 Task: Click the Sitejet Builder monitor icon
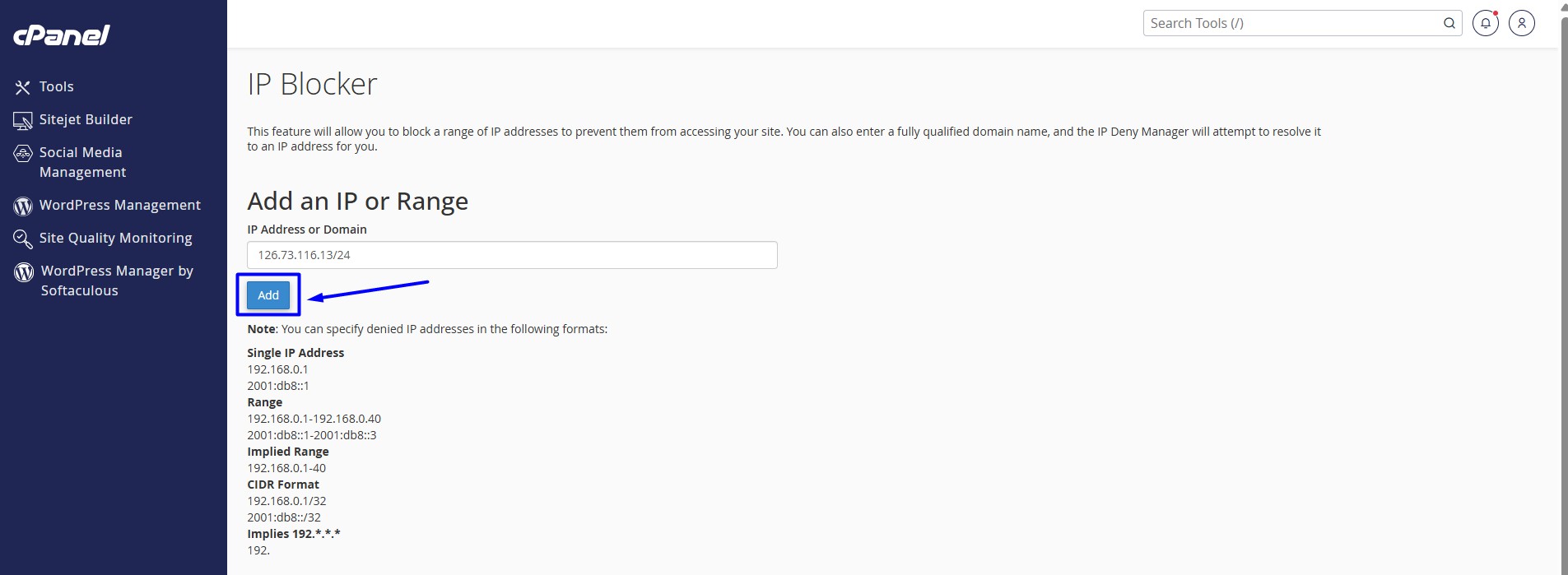coord(23,120)
